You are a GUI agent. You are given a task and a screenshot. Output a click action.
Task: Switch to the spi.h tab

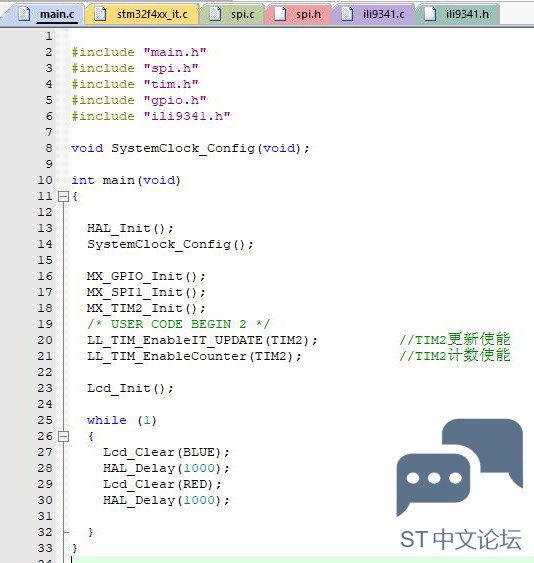[298, 14]
